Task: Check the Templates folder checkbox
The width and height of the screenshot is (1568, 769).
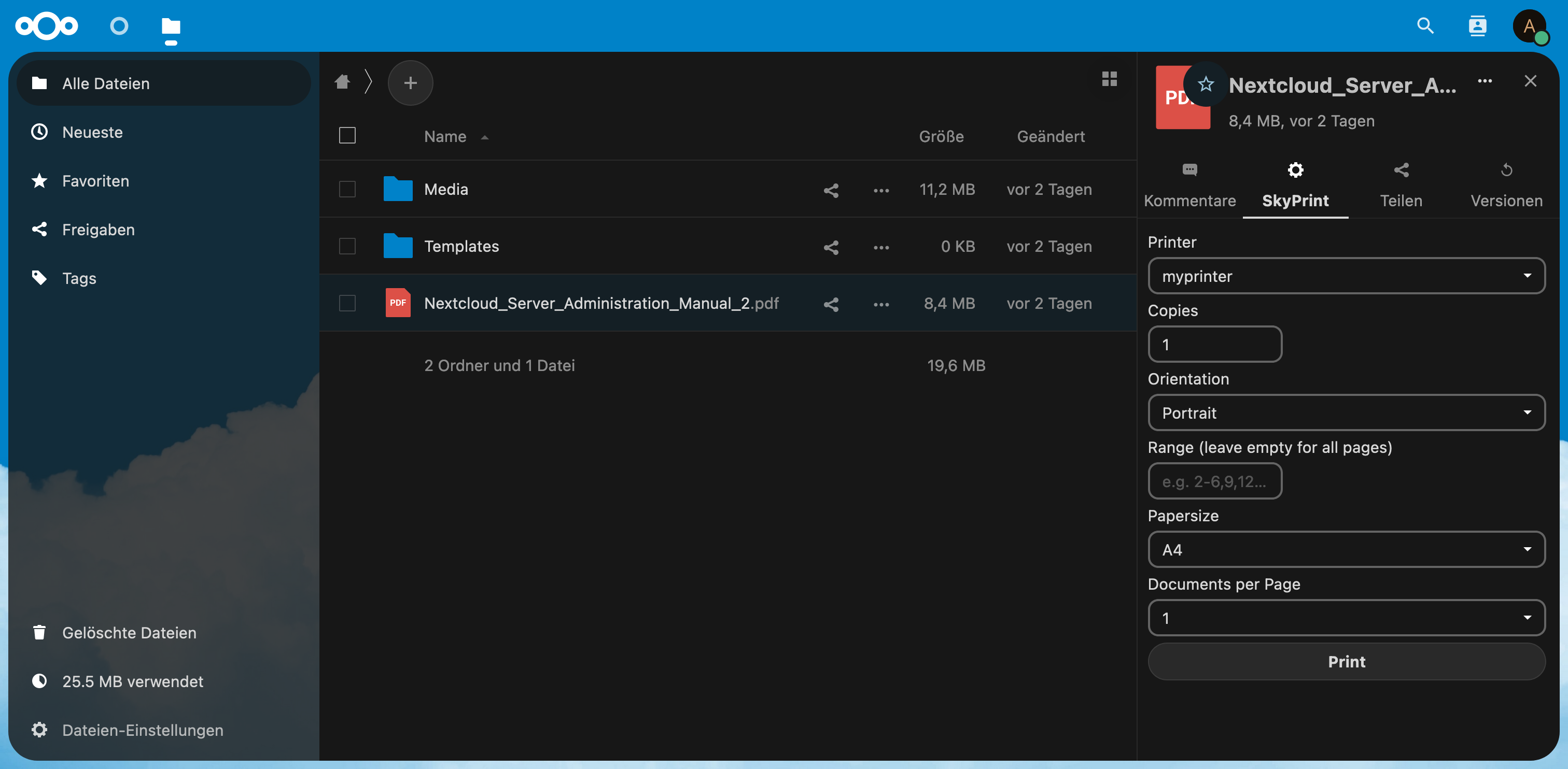Action: (x=347, y=246)
